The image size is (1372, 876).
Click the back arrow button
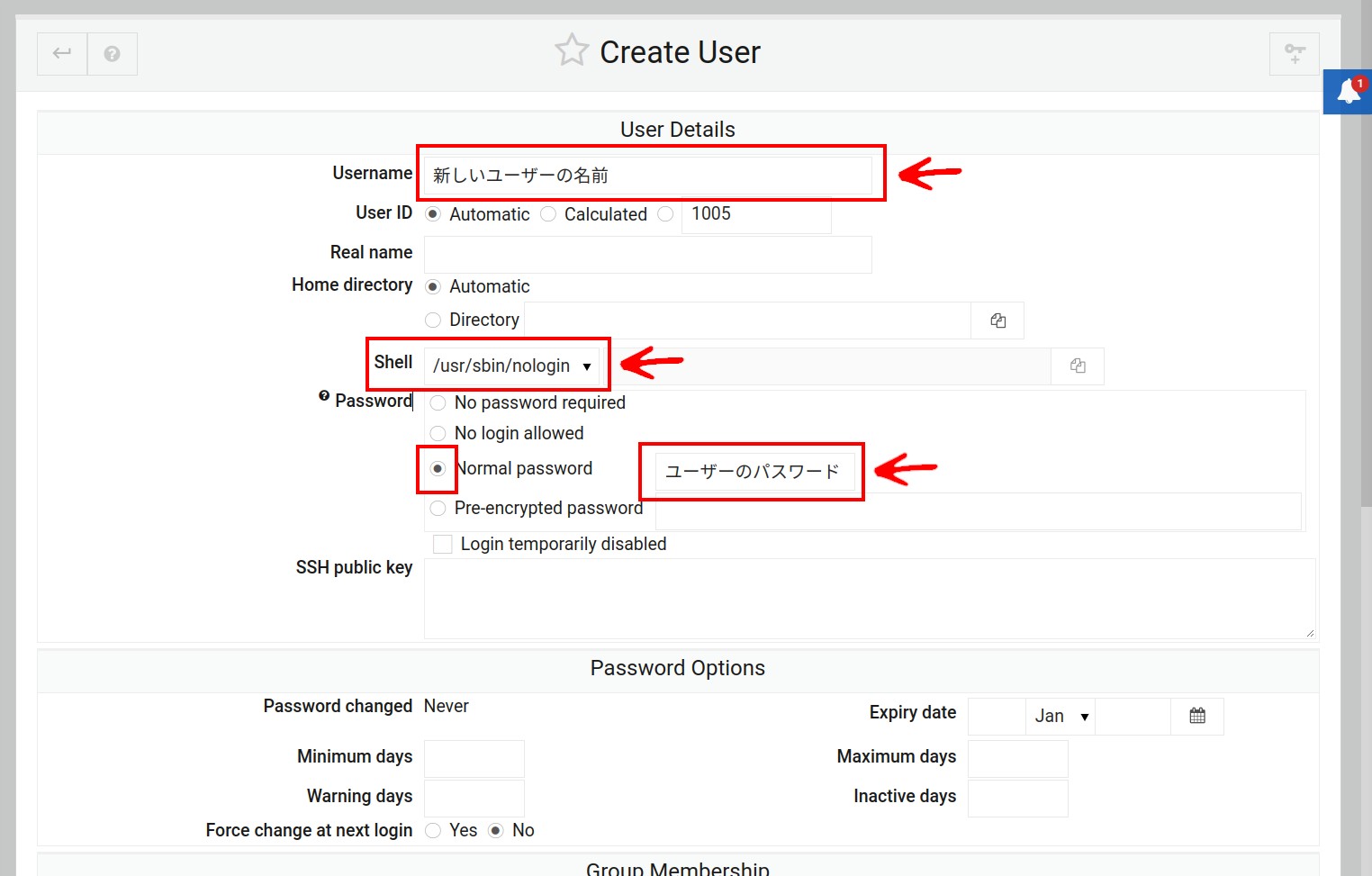pos(62,54)
